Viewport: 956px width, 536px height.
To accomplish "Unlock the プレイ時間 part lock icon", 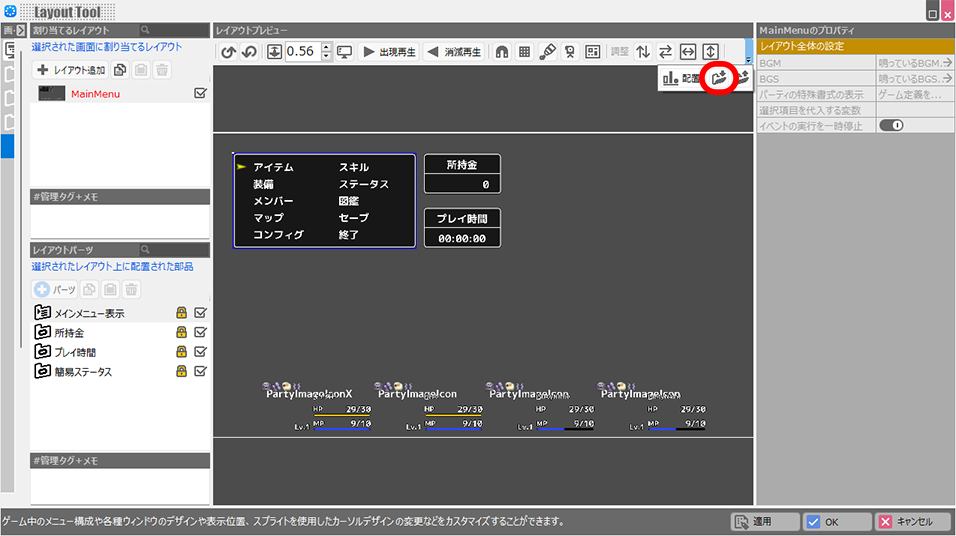I will coord(182,352).
